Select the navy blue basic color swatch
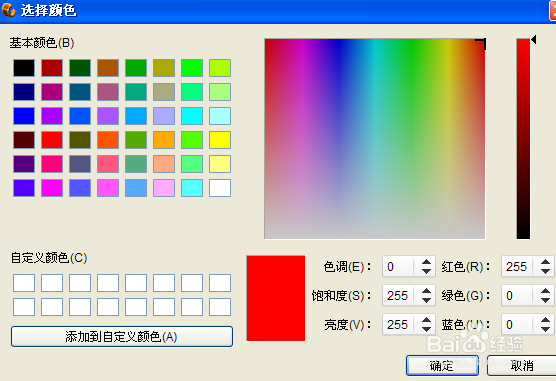Image resolution: width=556 pixels, height=381 pixels. [24, 92]
